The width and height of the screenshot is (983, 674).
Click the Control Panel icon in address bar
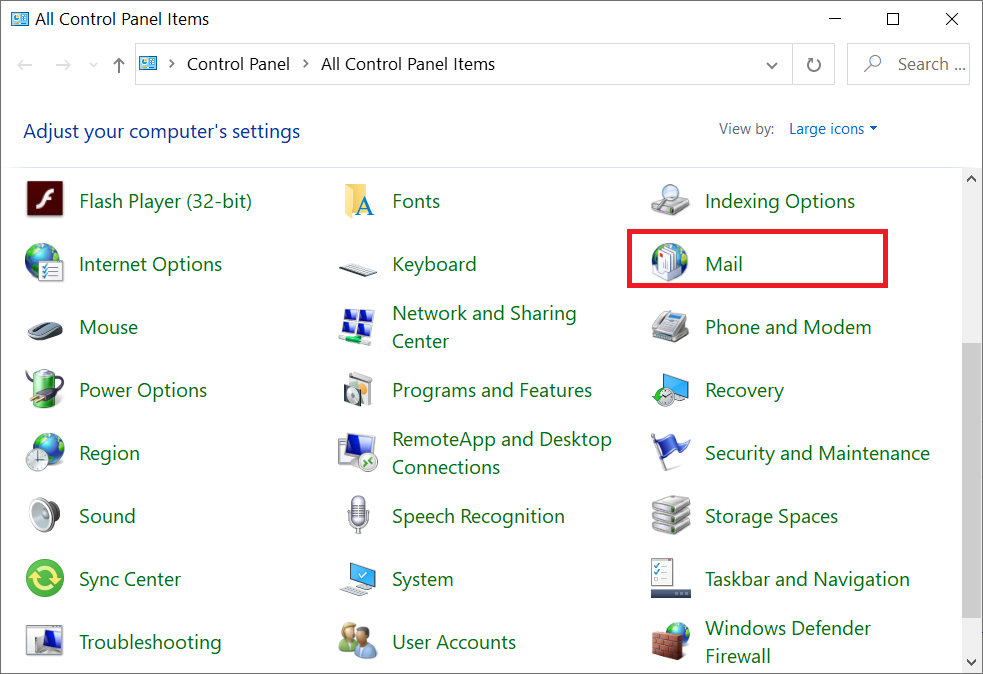[x=146, y=63]
